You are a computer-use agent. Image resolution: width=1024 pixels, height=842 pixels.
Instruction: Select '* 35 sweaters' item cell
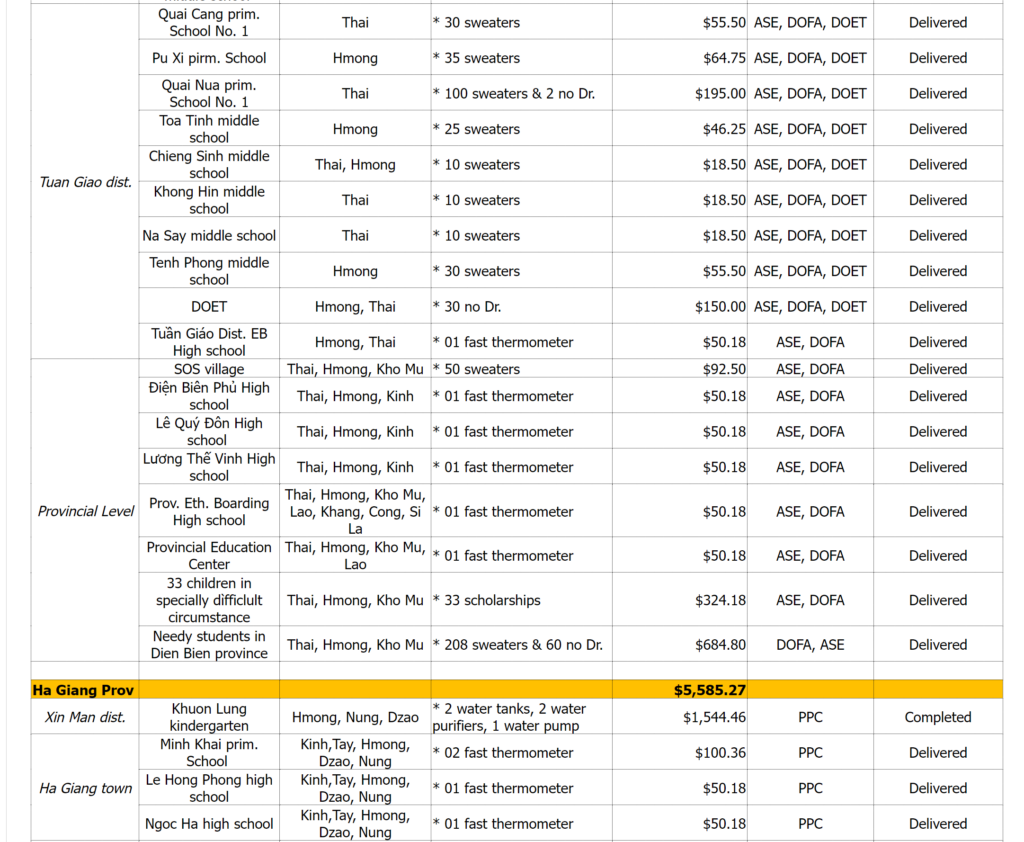coord(521,57)
